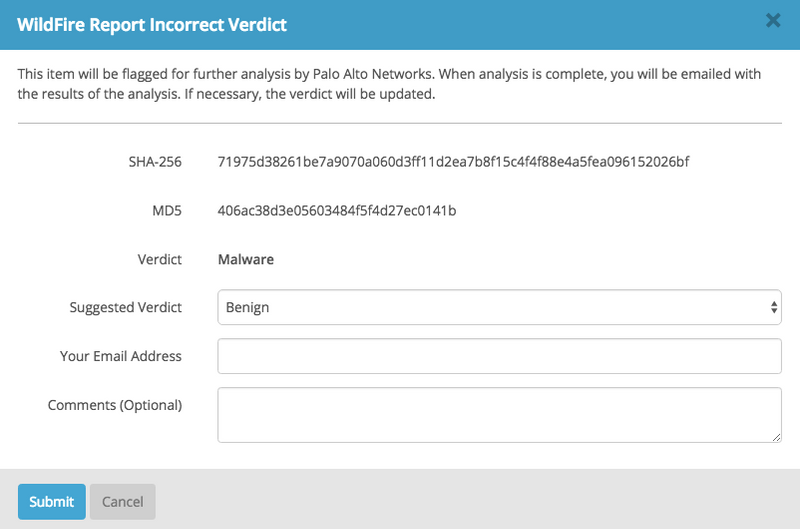Click the Malware verdict text
The image size is (800, 529).
[246, 260]
